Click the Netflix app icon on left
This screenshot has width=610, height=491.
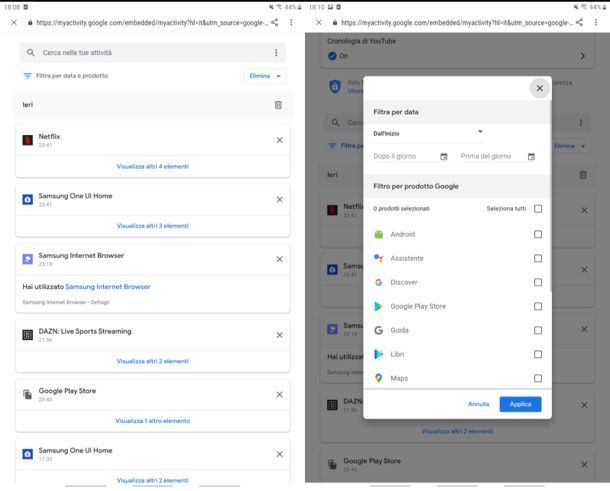[x=28, y=140]
